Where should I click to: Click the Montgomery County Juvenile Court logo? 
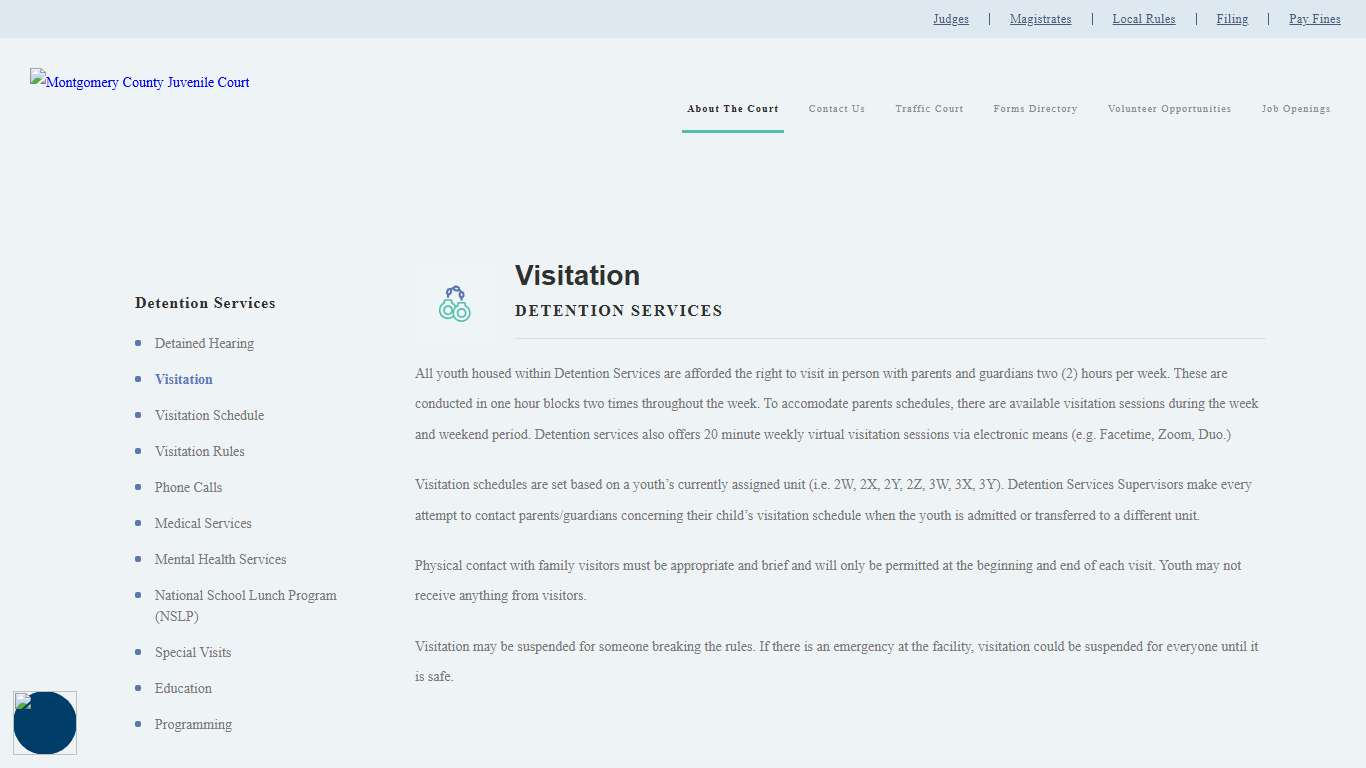(140, 82)
